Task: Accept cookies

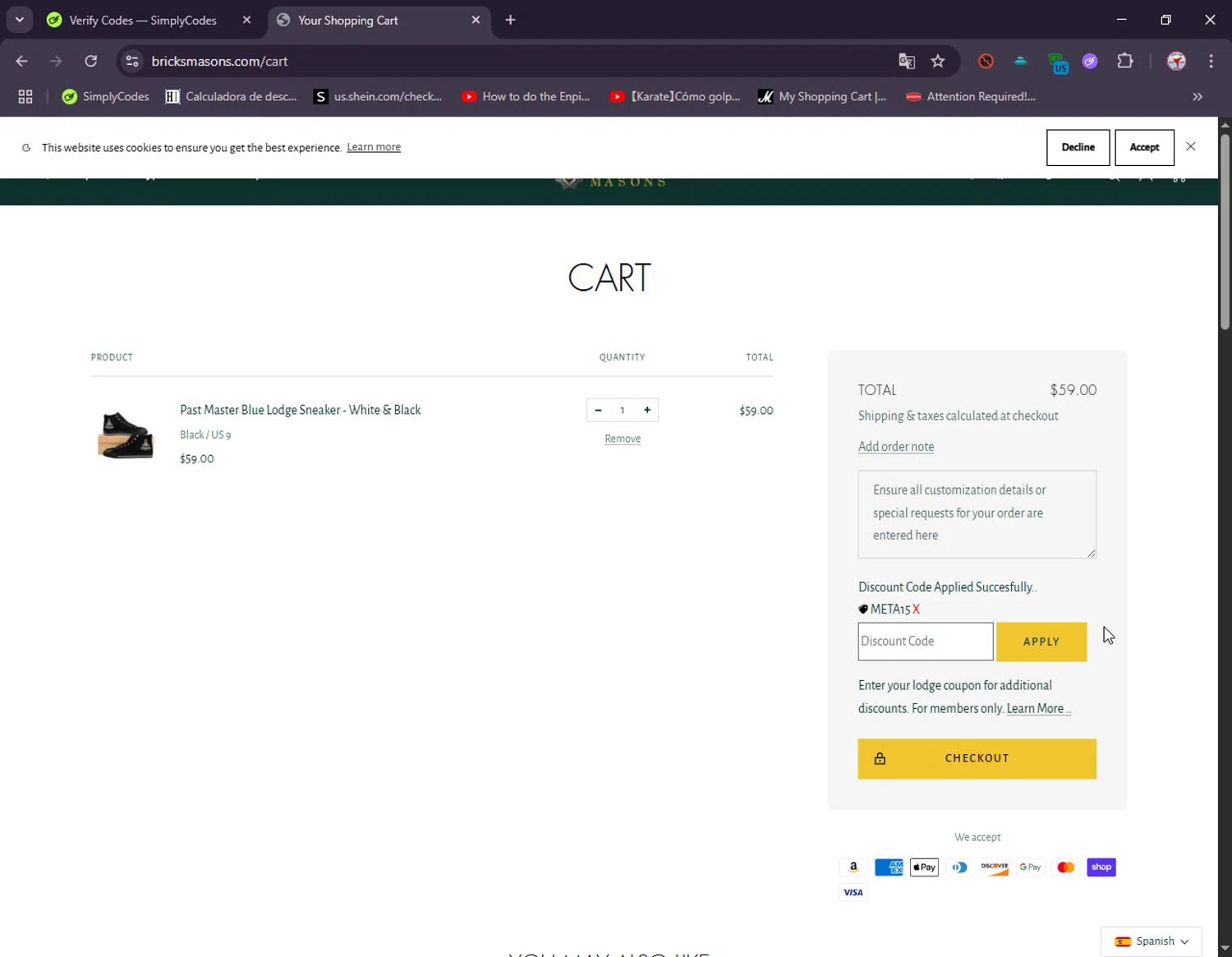Action: [1144, 147]
